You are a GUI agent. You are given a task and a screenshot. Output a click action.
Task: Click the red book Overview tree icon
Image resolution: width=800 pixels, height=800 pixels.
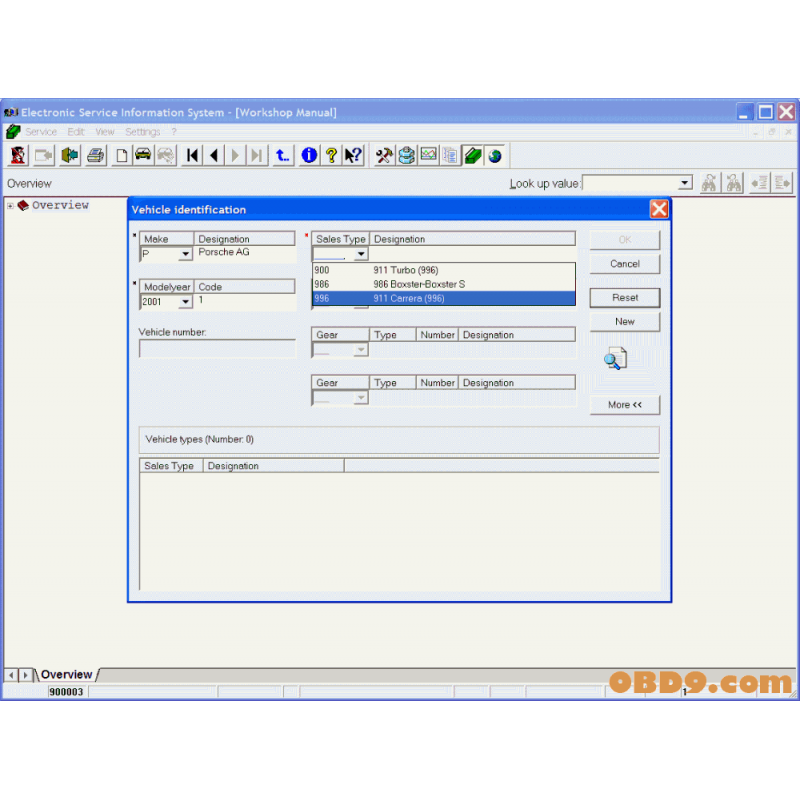click(x=23, y=205)
